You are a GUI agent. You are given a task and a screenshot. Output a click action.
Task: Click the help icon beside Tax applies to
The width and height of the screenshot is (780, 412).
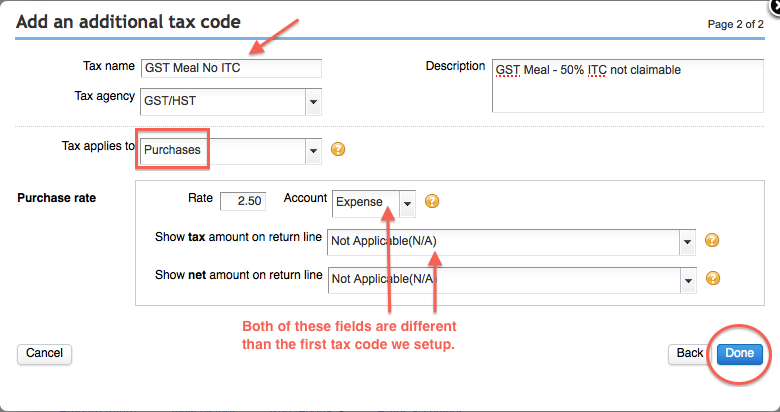pyautogui.click(x=339, y=150)
